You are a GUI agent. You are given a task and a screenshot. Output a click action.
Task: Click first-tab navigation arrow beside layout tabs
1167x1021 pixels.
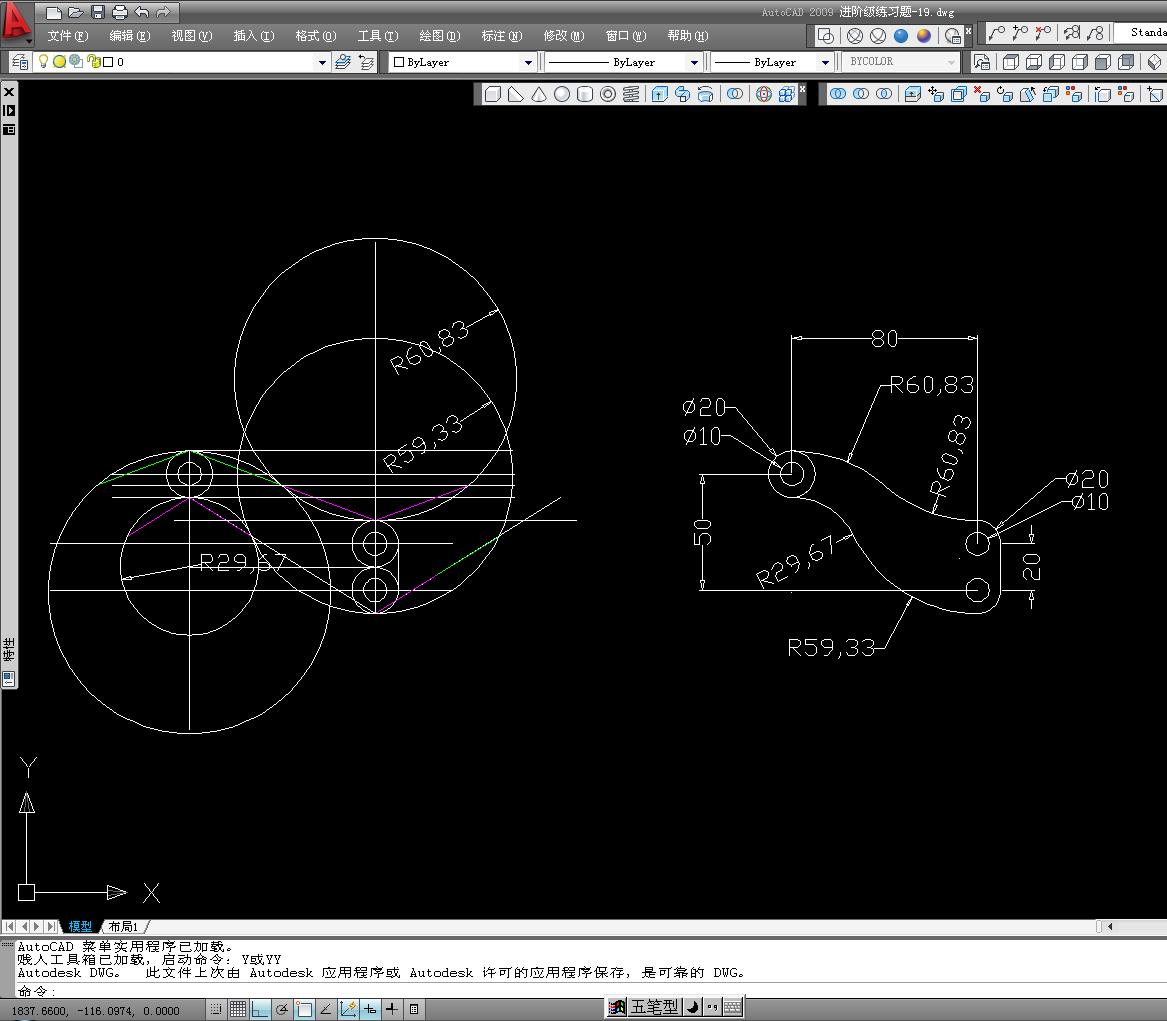(9, 926)
